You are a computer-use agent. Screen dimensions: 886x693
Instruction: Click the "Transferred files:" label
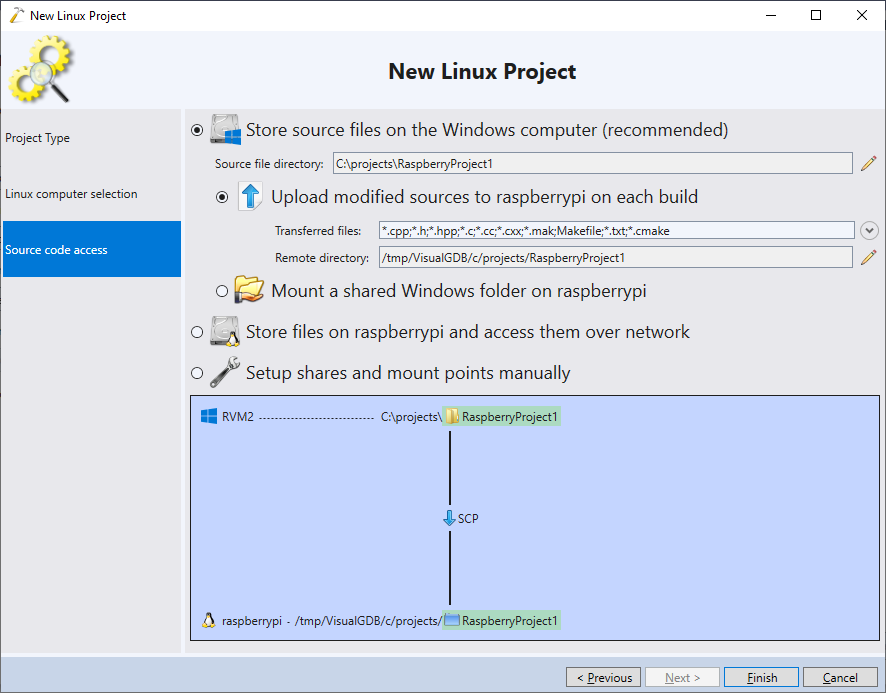tap(318, 231)
